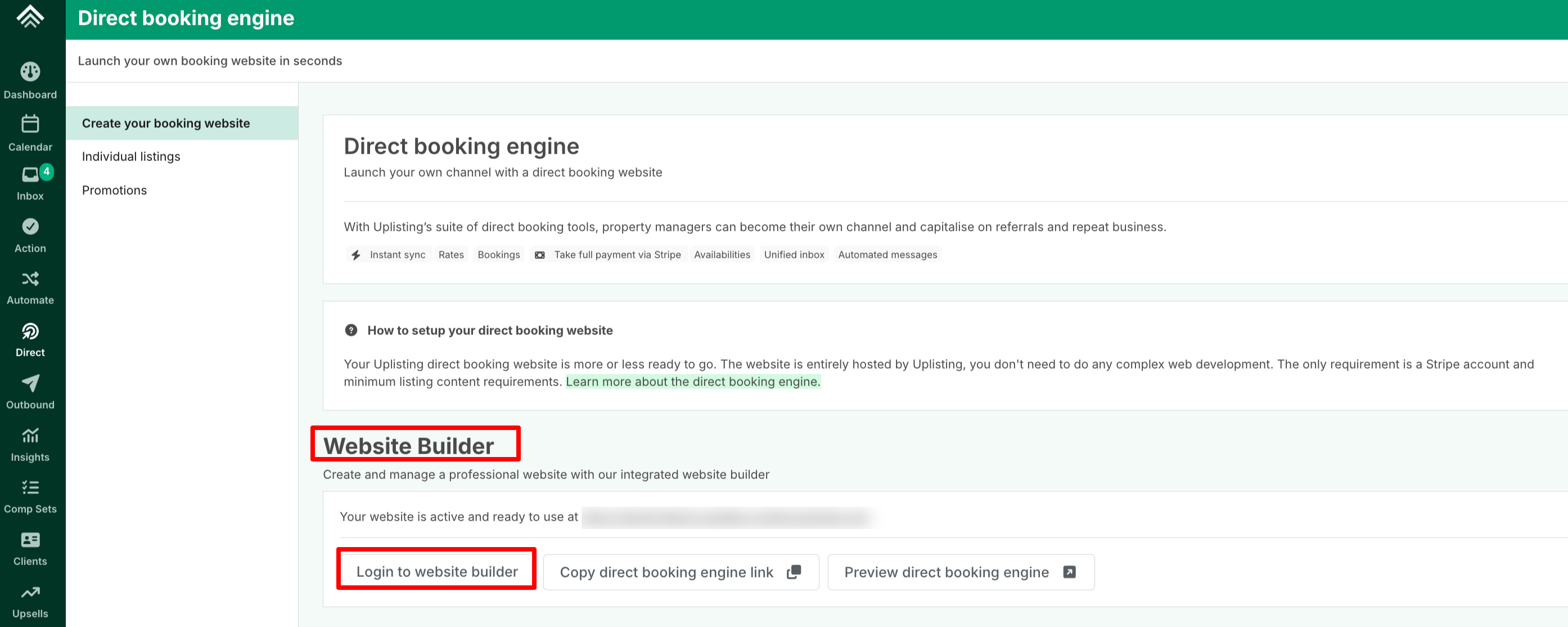Click the Uplisting logo at top left
Screen dimensions: 1568x627
tap(30, 17)
